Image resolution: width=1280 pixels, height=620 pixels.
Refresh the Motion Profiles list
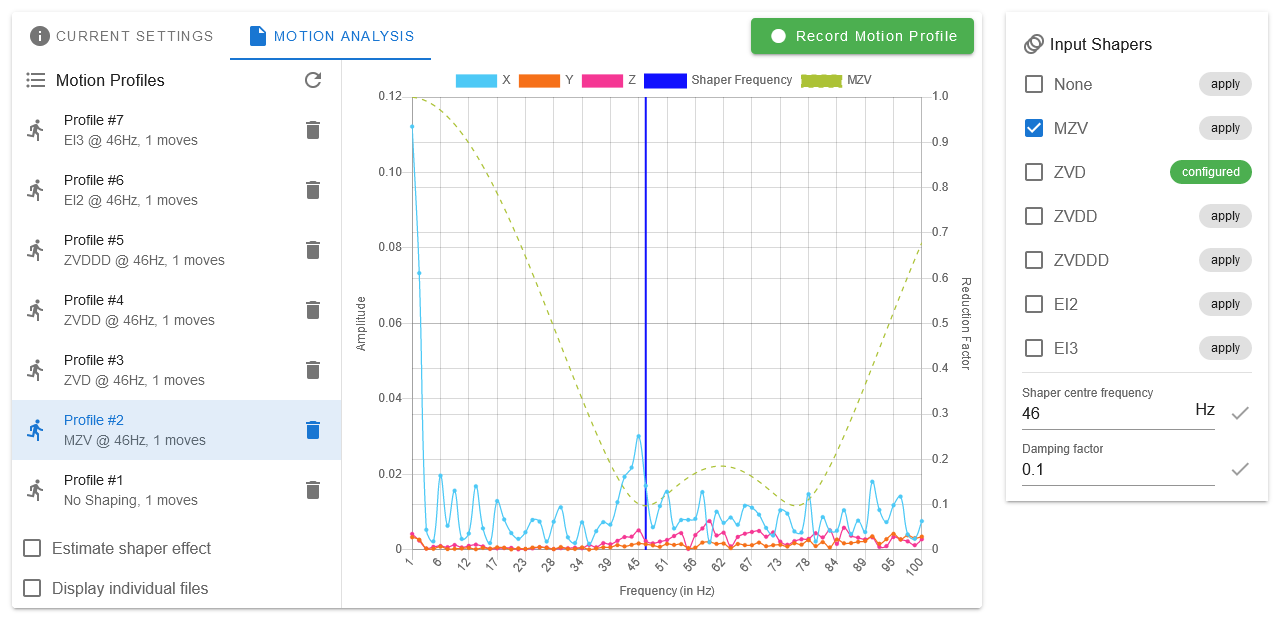point(313,80)
